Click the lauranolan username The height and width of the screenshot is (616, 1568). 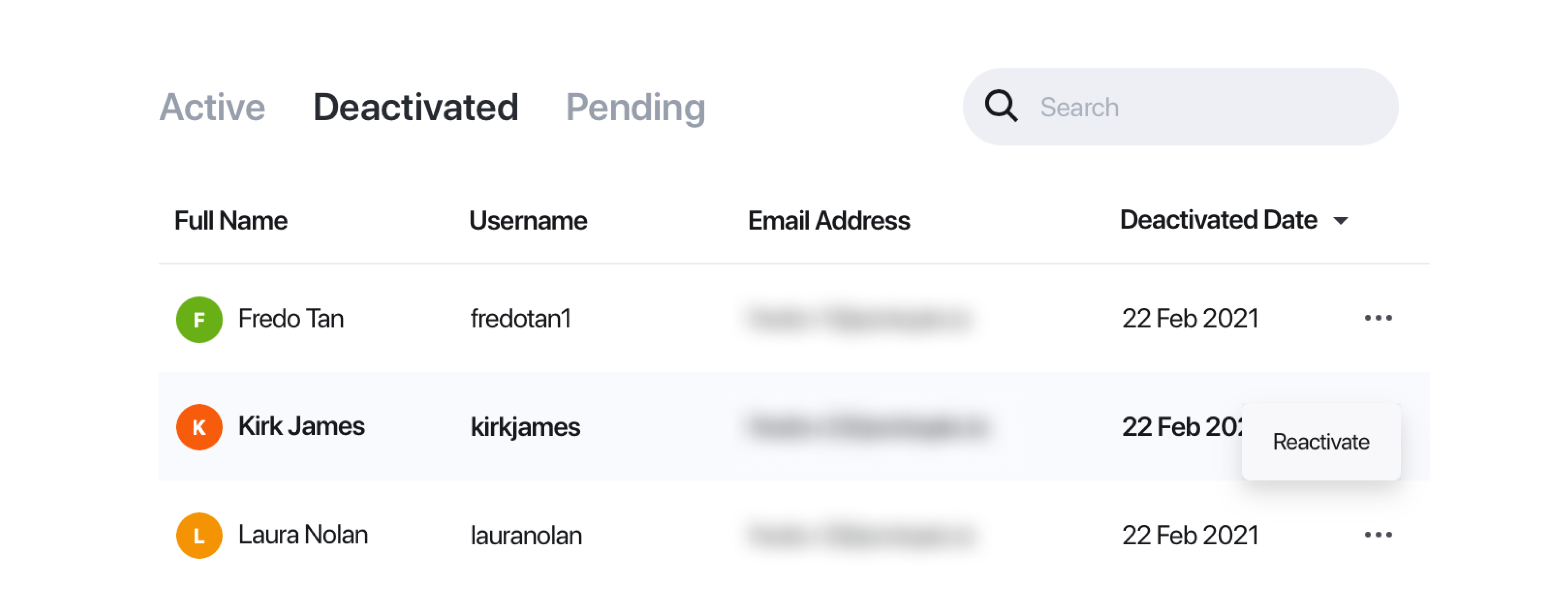(x=526, y=536)
